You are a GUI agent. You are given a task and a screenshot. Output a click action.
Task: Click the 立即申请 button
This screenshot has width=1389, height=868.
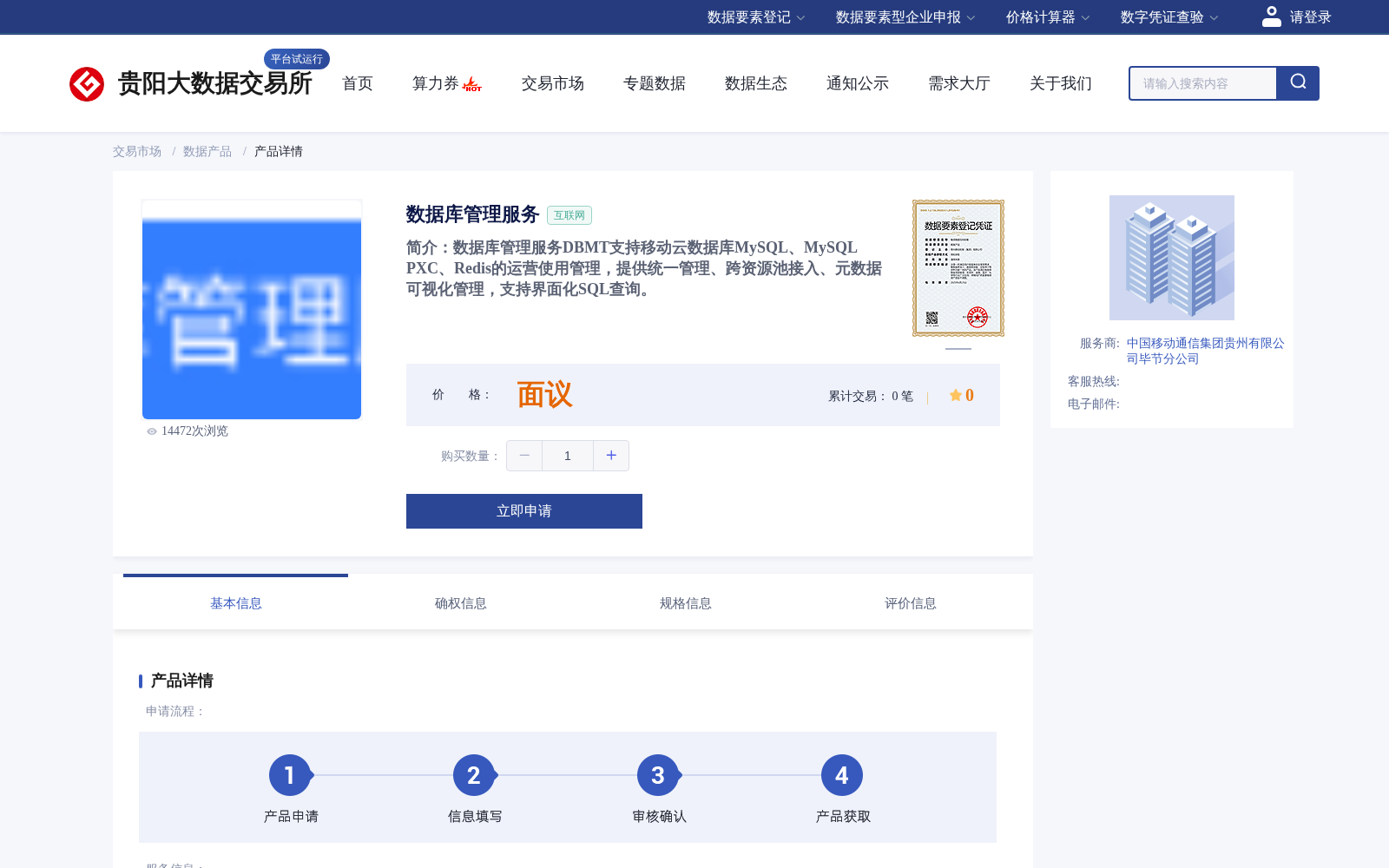pyautogui.click(x=524, y=511)
